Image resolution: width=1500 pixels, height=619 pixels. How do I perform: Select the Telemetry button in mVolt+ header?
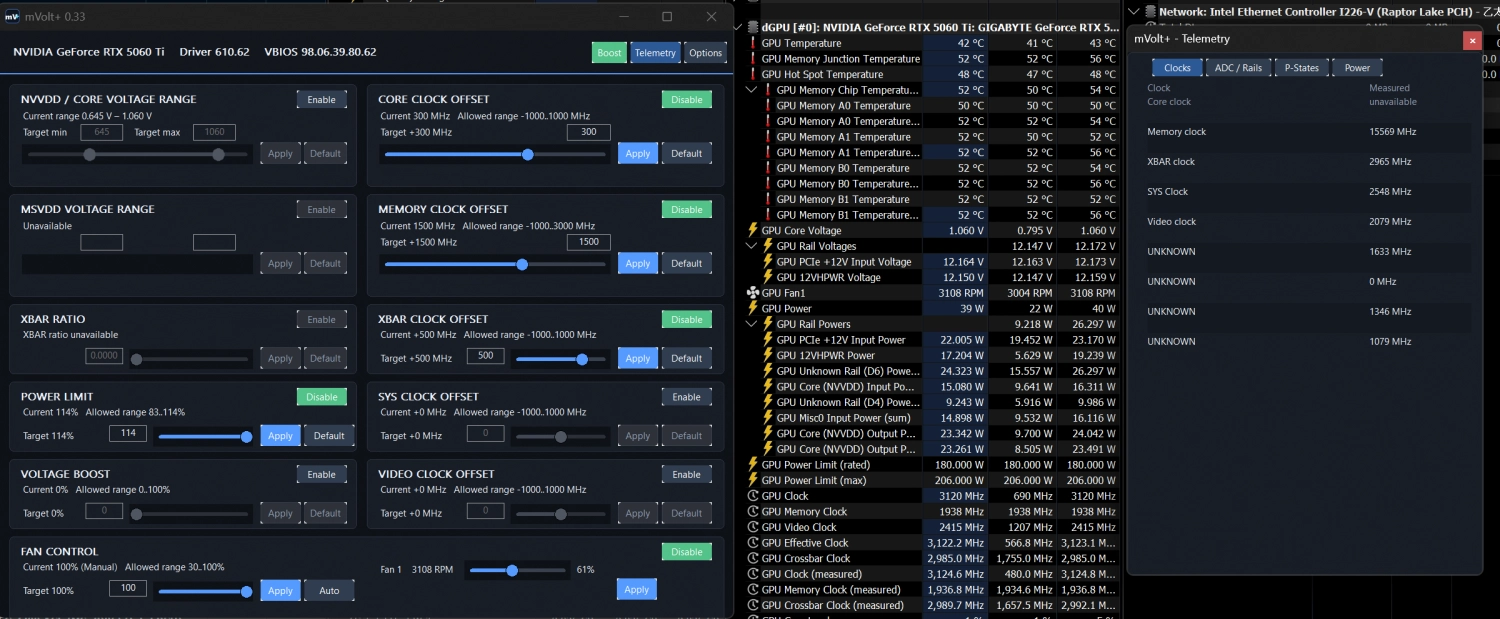click(x=655, y=53)
